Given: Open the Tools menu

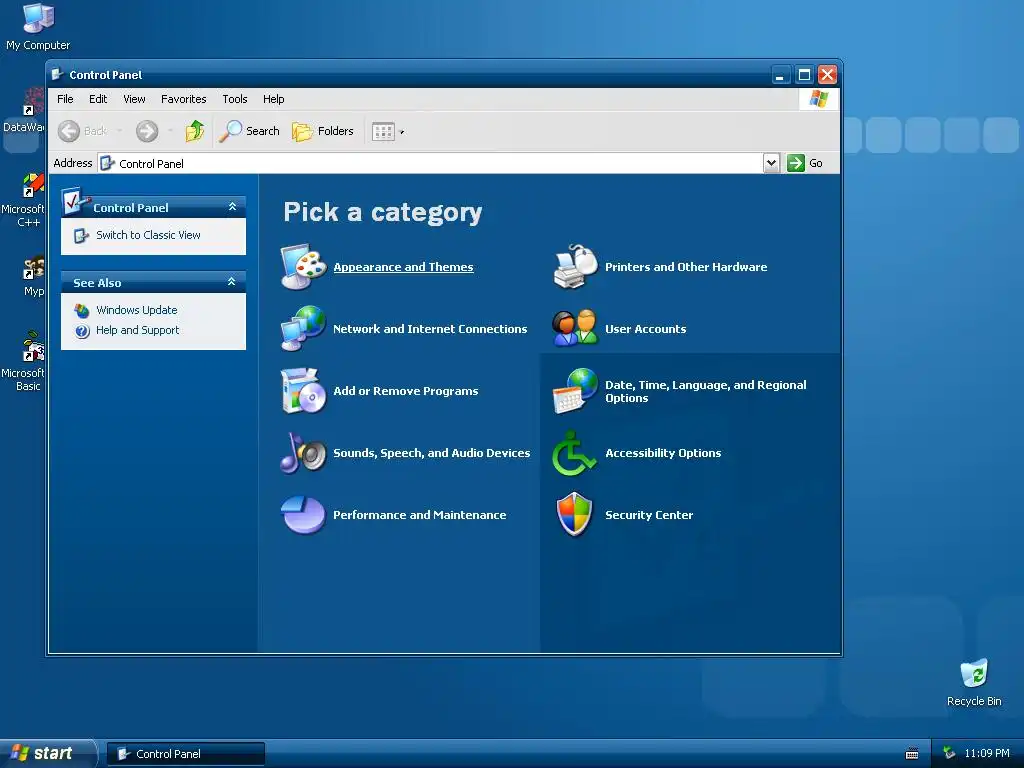Looking at the screenshot, I should (x=234, y=99).
